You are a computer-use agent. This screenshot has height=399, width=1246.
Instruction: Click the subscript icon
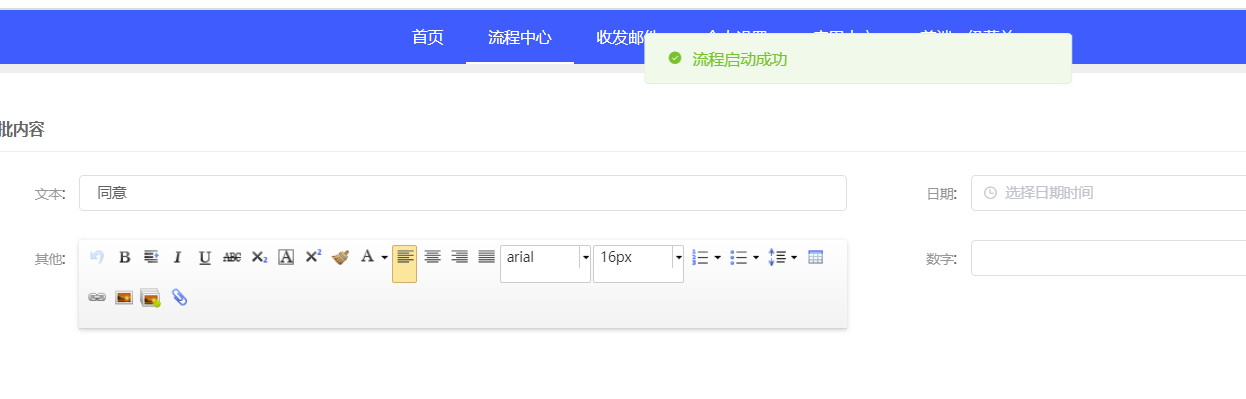(x=259, y=257)
